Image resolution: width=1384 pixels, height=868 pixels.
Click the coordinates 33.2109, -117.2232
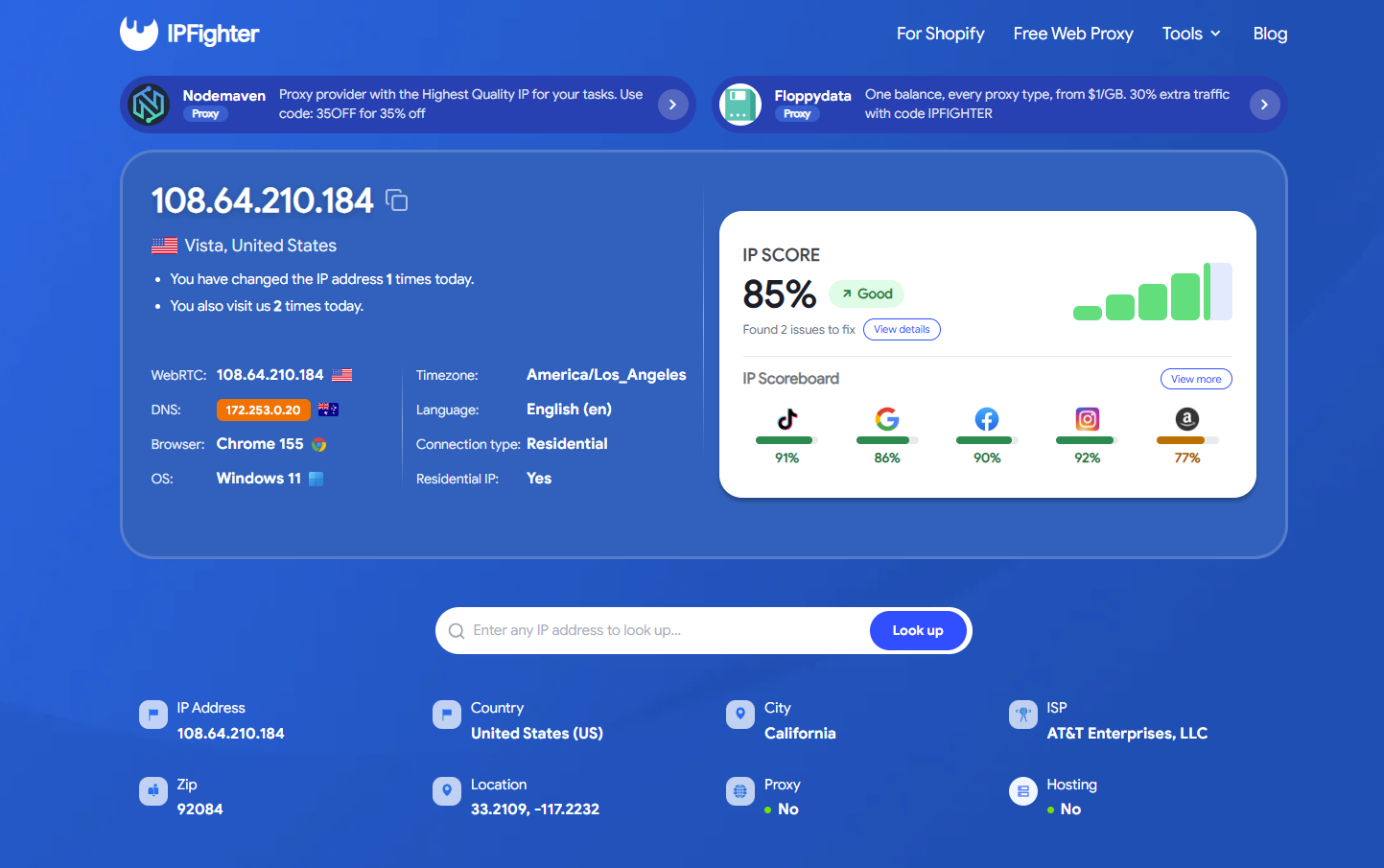click(x=535, y=809)
